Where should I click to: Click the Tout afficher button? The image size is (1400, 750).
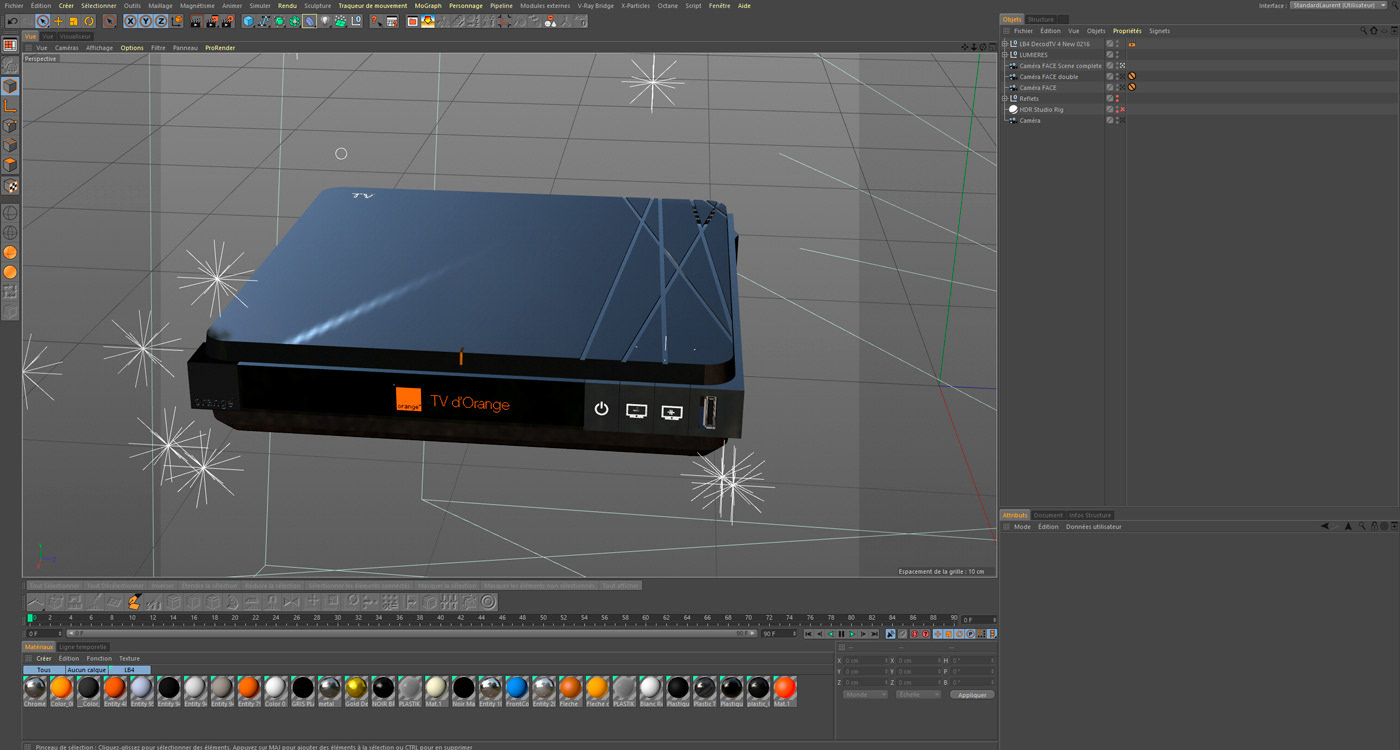coord(620,586)
